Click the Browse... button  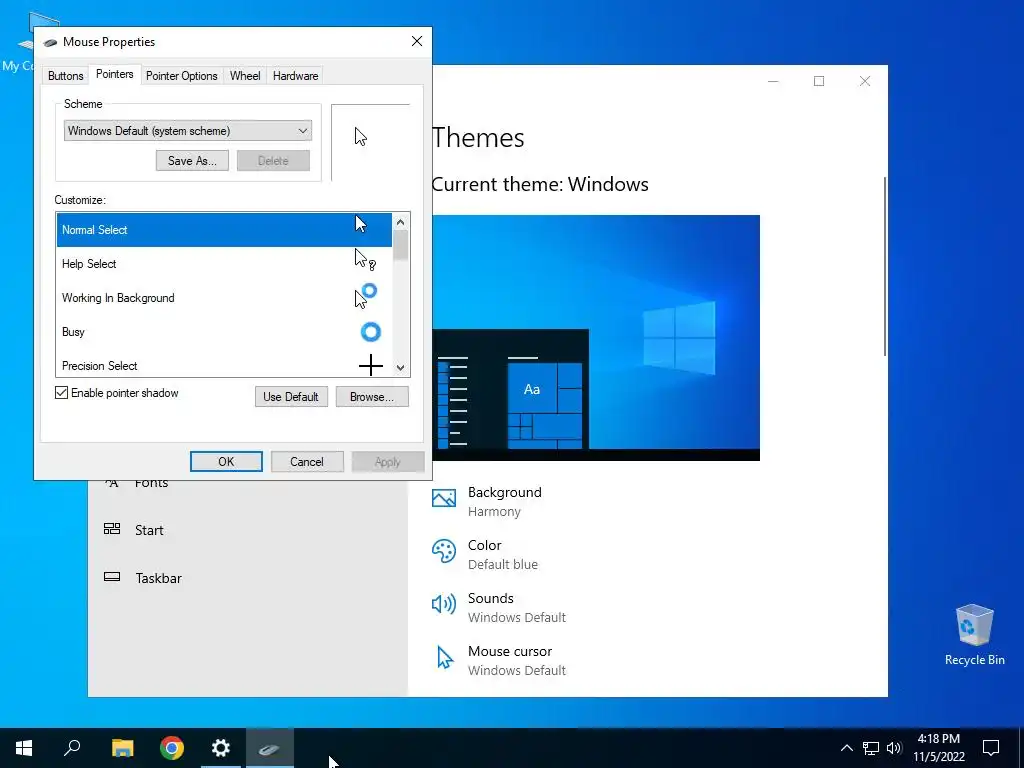372,396
